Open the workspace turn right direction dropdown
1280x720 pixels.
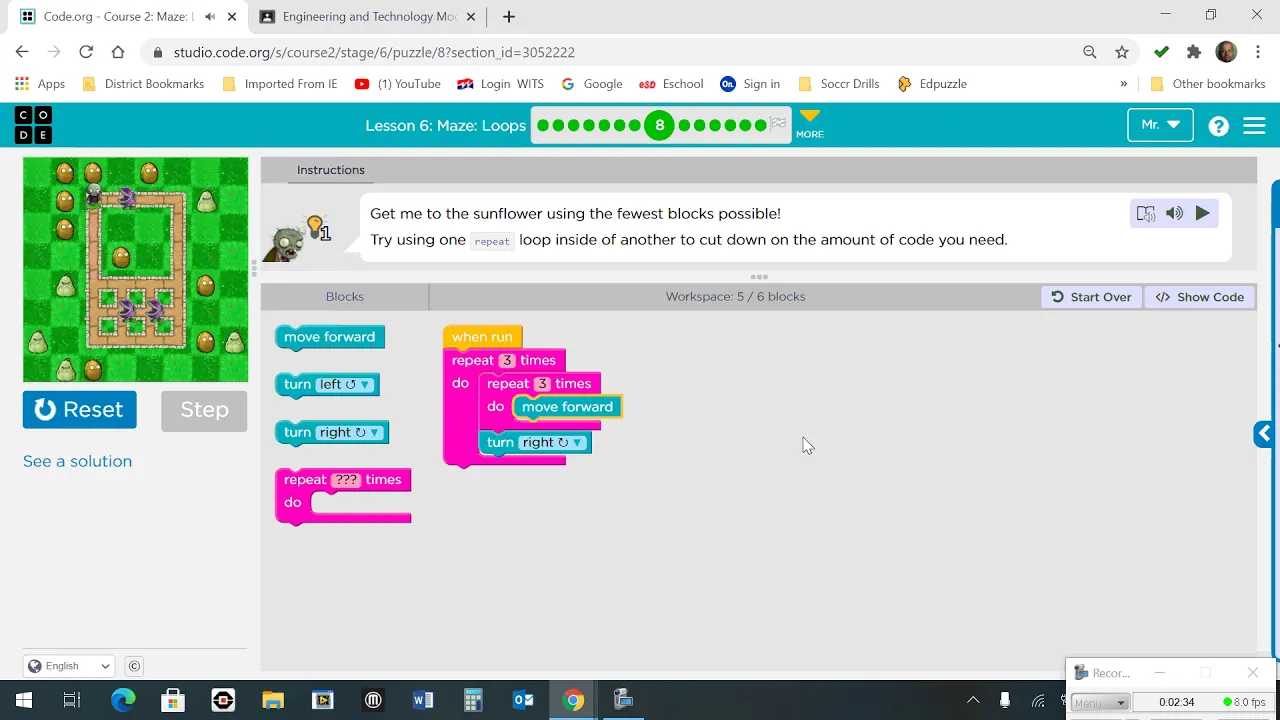pos(552,443)
